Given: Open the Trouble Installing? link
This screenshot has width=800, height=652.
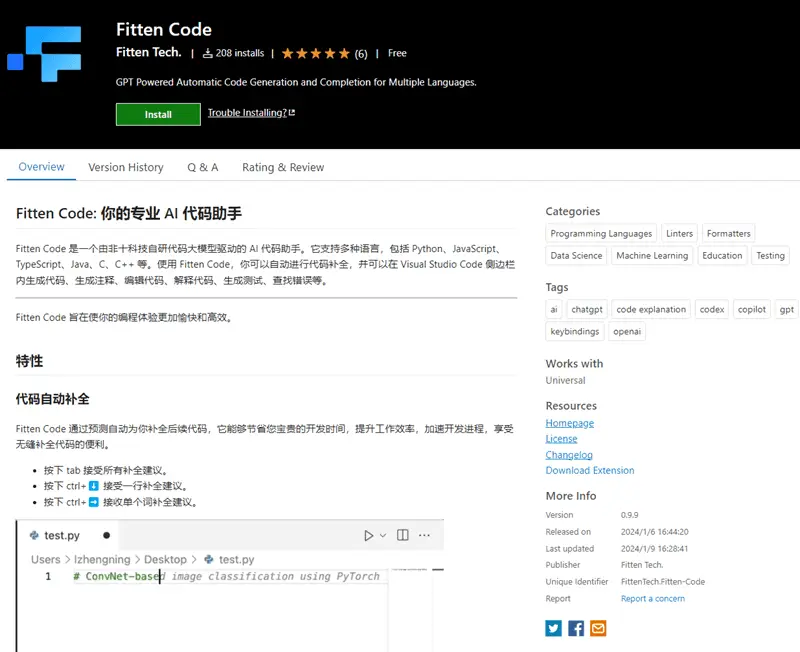Looking at the screenshot, I should pyautogui.click(x=250, y=113).
